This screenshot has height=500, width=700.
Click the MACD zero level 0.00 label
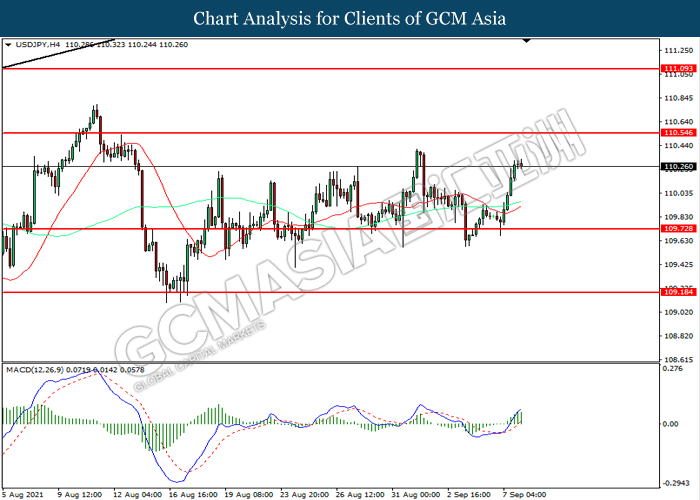point(671,424)
